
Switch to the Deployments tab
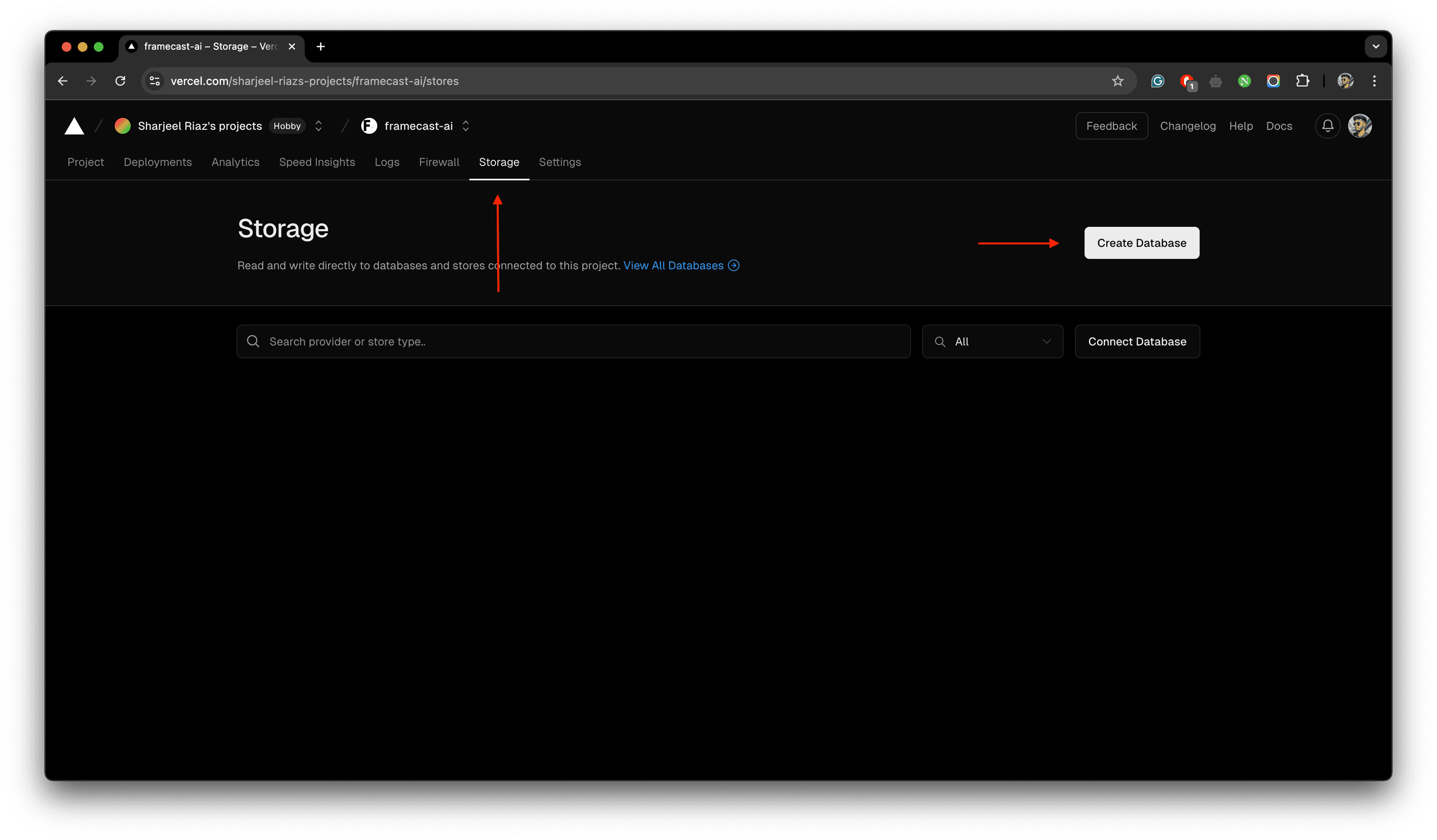pyautogui.click(x=158, y=162)
